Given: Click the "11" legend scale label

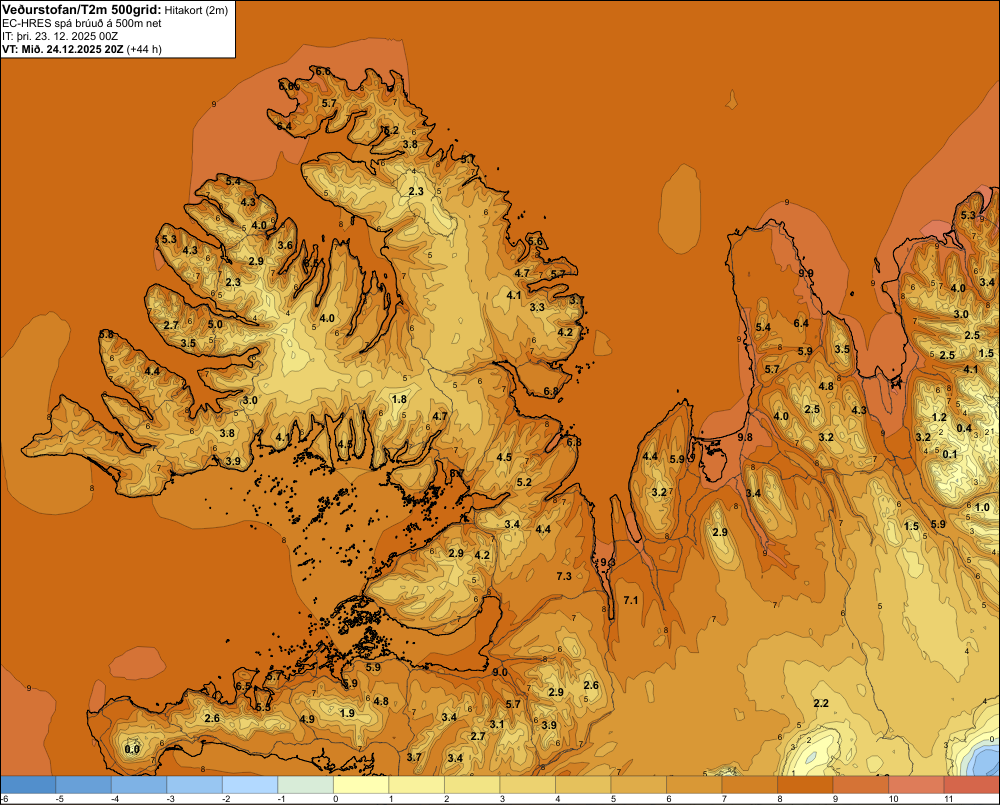Looking at the screenshot, I should click(948, 799).
